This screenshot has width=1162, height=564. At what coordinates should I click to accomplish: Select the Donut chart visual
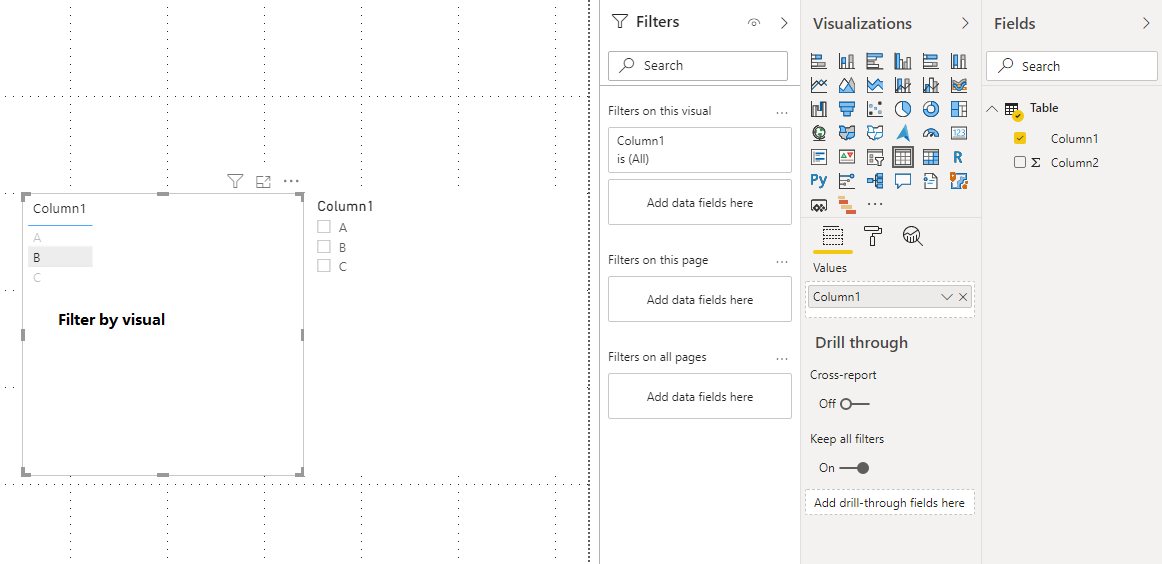931,109
